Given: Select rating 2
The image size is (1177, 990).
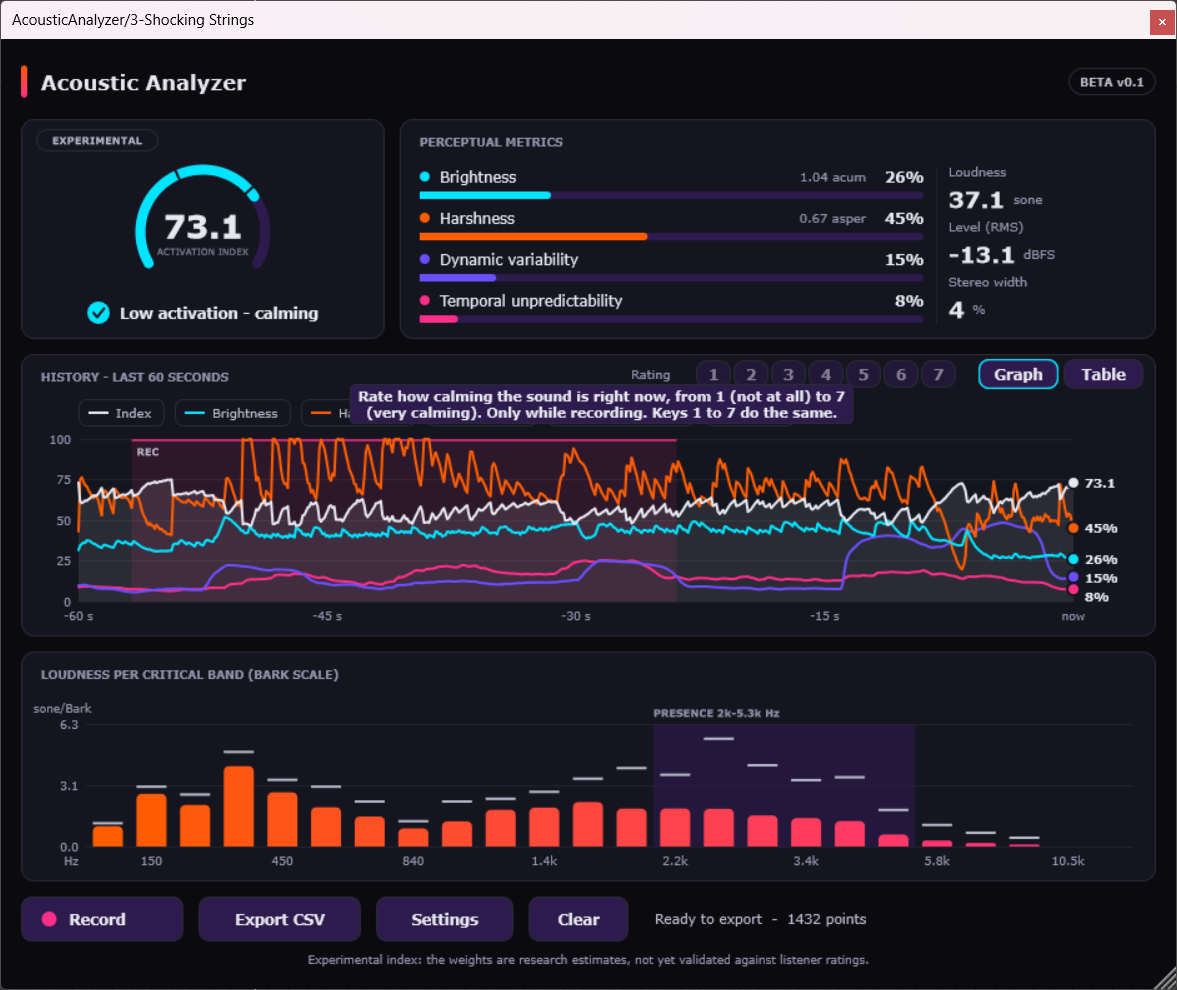Looking at the screenshot, I should (751, 375).
